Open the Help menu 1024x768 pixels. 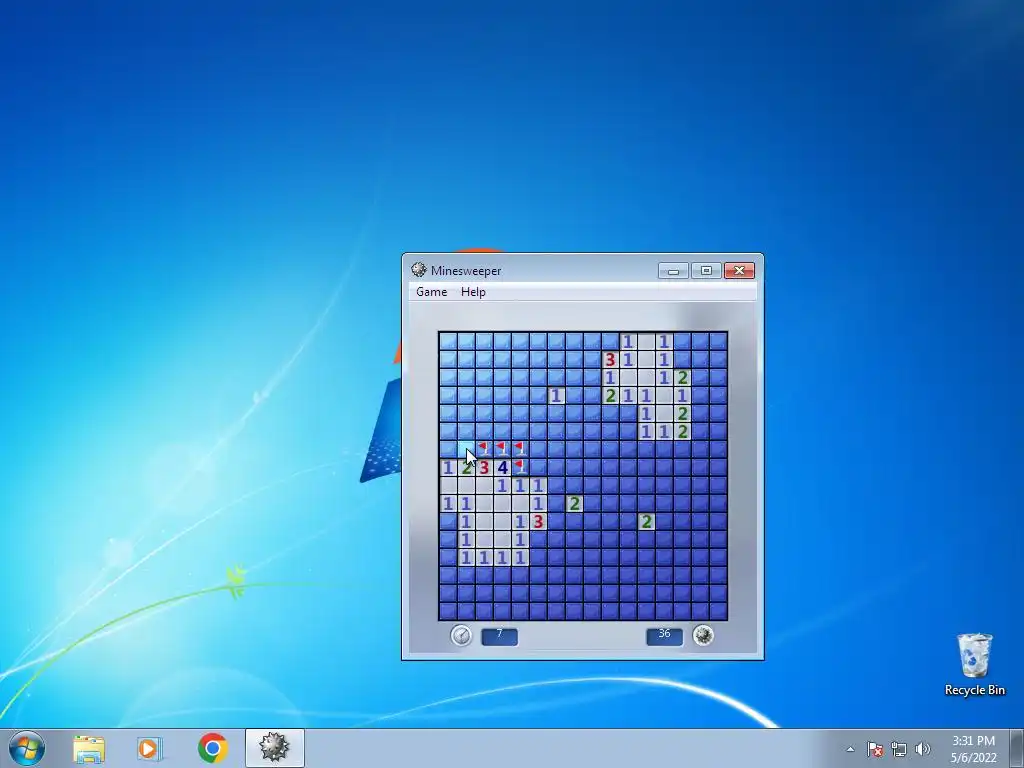click(473, 292)
